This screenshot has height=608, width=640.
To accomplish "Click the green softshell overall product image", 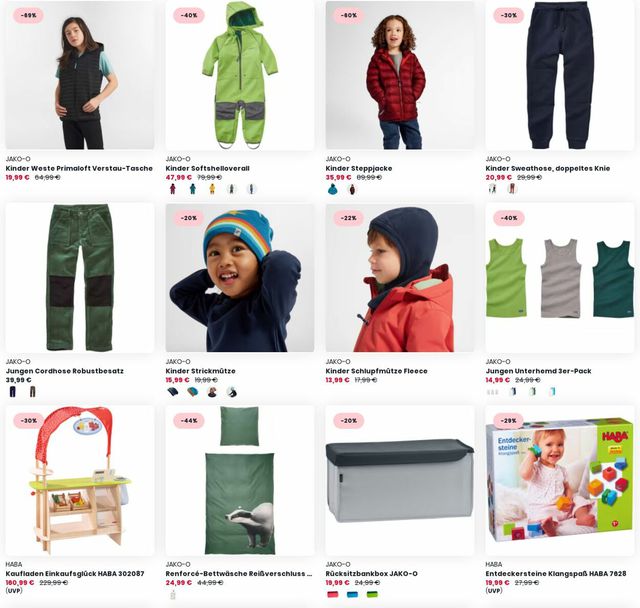I will 240,75.
